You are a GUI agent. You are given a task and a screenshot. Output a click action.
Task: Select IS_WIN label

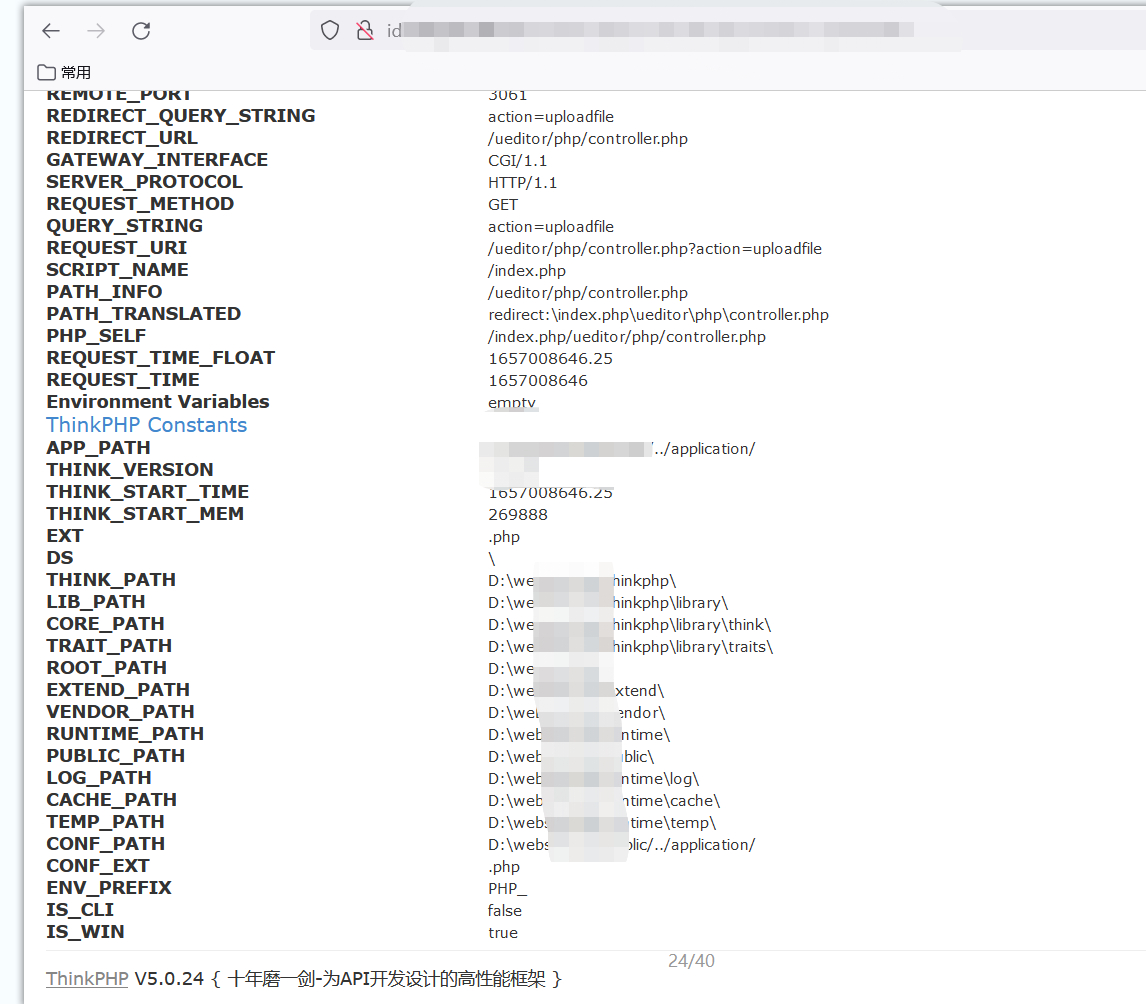pos(85,930)
